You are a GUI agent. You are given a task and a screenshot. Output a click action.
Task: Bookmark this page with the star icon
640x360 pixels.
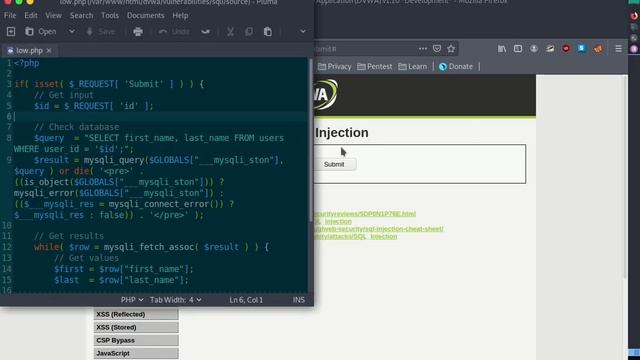pyautogui.click(x=451, y=49)
